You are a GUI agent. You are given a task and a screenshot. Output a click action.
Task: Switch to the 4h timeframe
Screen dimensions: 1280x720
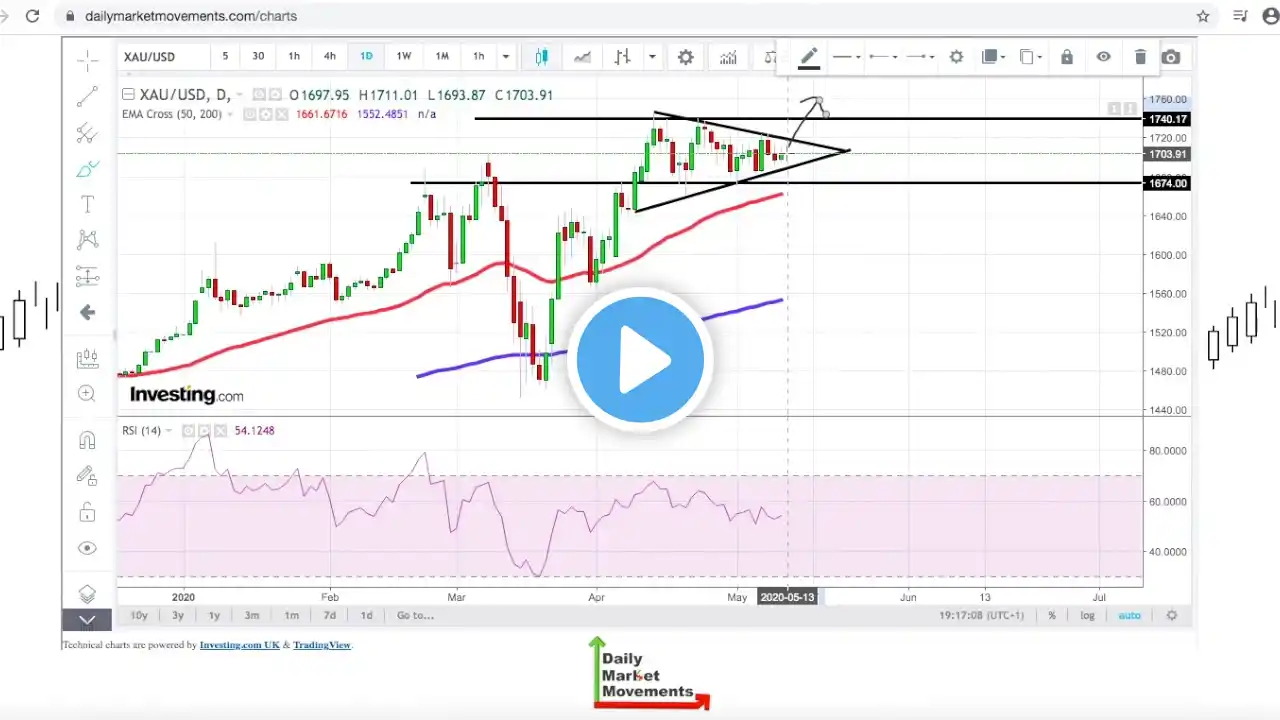tap(330, 56)
